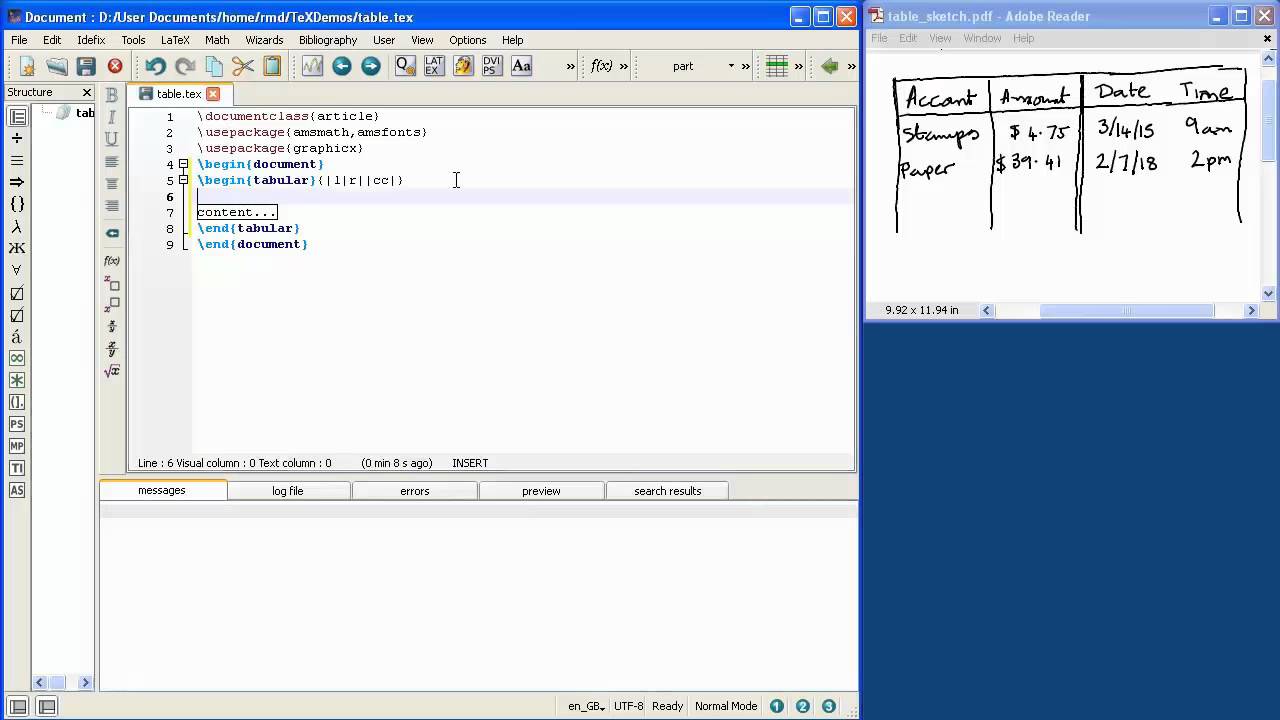This screenshot has height=720, width=1280.
Task: Insert table using the green grid icon
Action: point(777,66)
